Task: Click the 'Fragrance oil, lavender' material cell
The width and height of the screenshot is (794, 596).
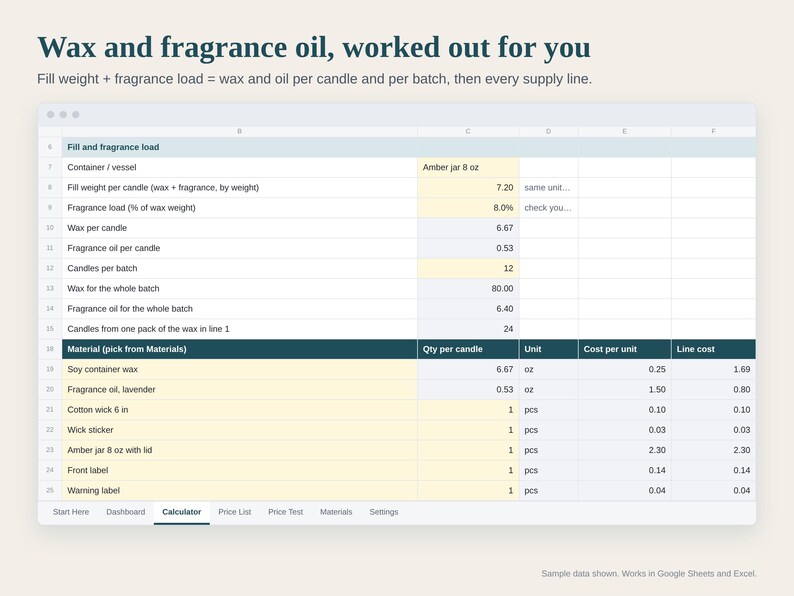Action: coord(240,389)
